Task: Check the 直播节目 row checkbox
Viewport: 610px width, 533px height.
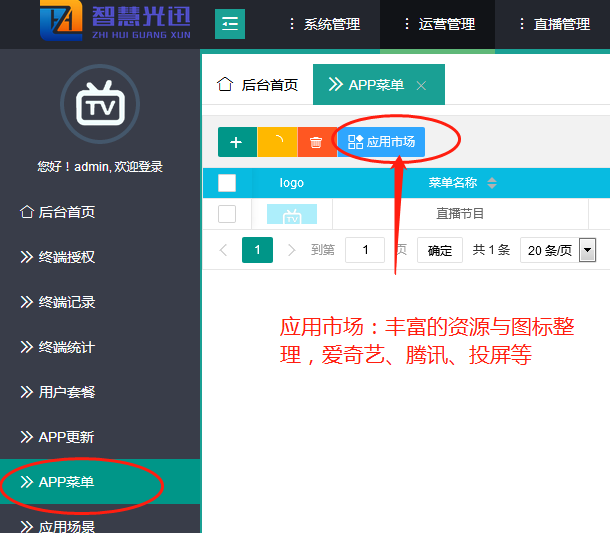Action: pos(227,214)
